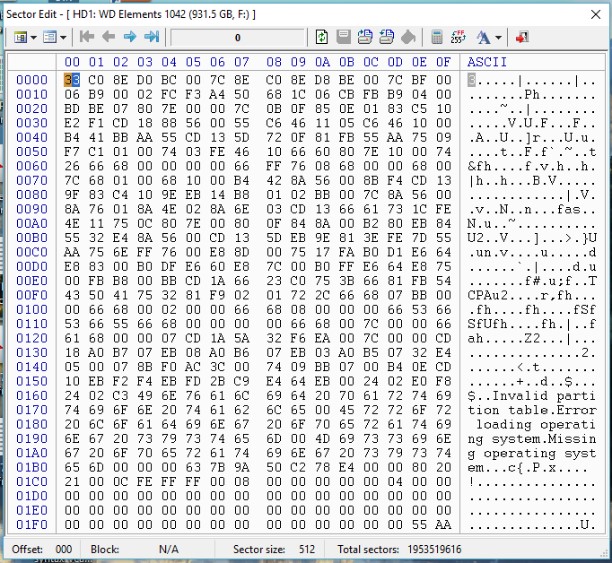Click the Total sectors value 1953519616
Screen dimensions: 612x563
(434, 550)
